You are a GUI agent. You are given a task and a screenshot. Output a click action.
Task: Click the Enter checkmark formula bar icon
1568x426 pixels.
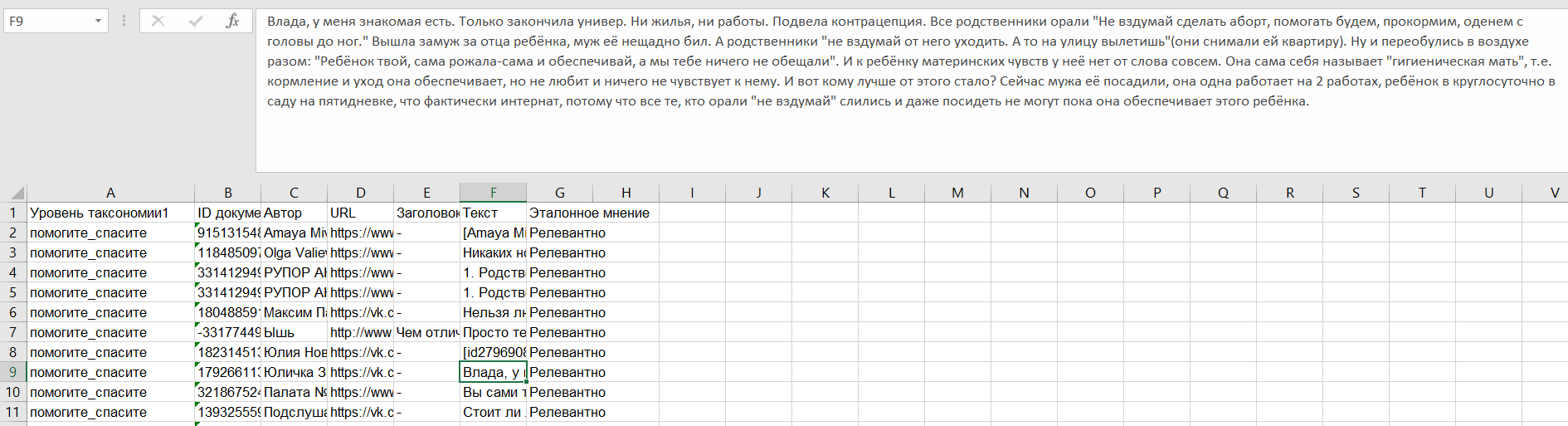tap(196, 21)
